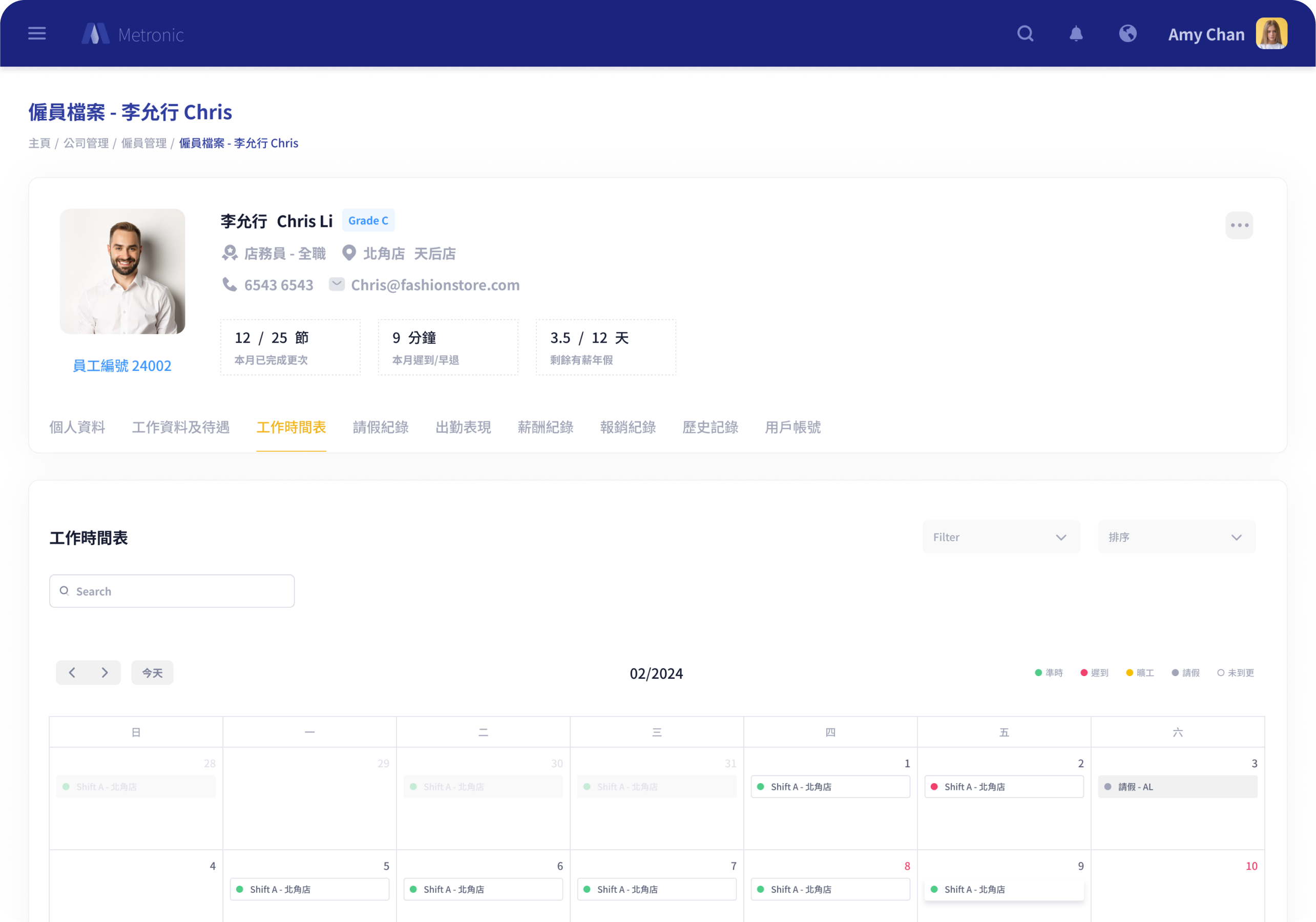1316x922 pixels.
Task: Click the timetable Search field
Action: pos(172,591)
